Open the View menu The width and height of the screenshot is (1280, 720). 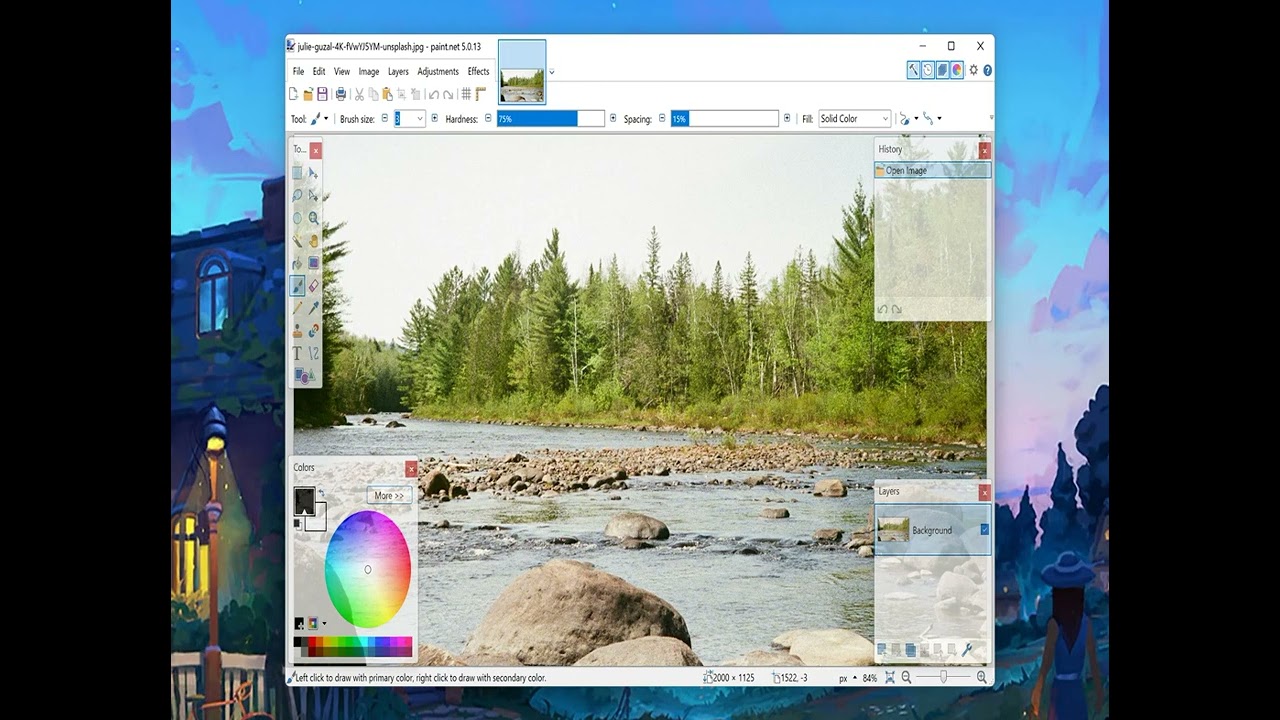[342, 72]
